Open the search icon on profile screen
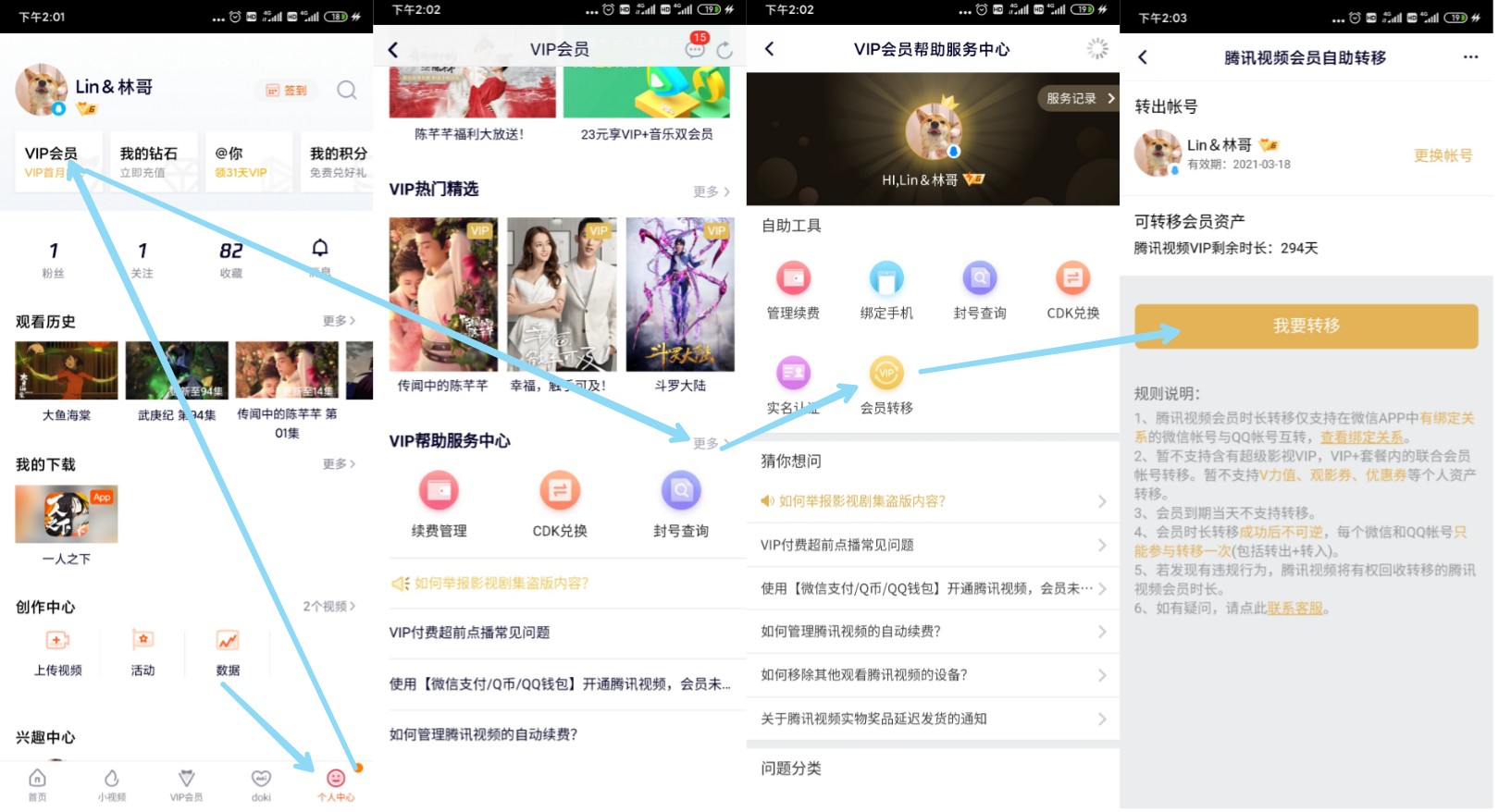The image size is (1511, 812). 347,90
